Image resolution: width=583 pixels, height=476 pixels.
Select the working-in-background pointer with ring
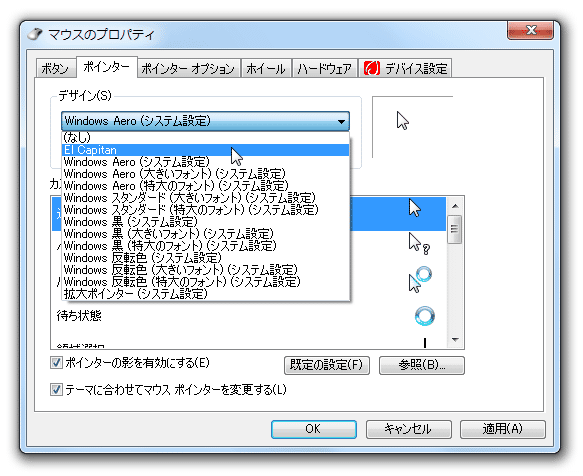coord(420,280)
